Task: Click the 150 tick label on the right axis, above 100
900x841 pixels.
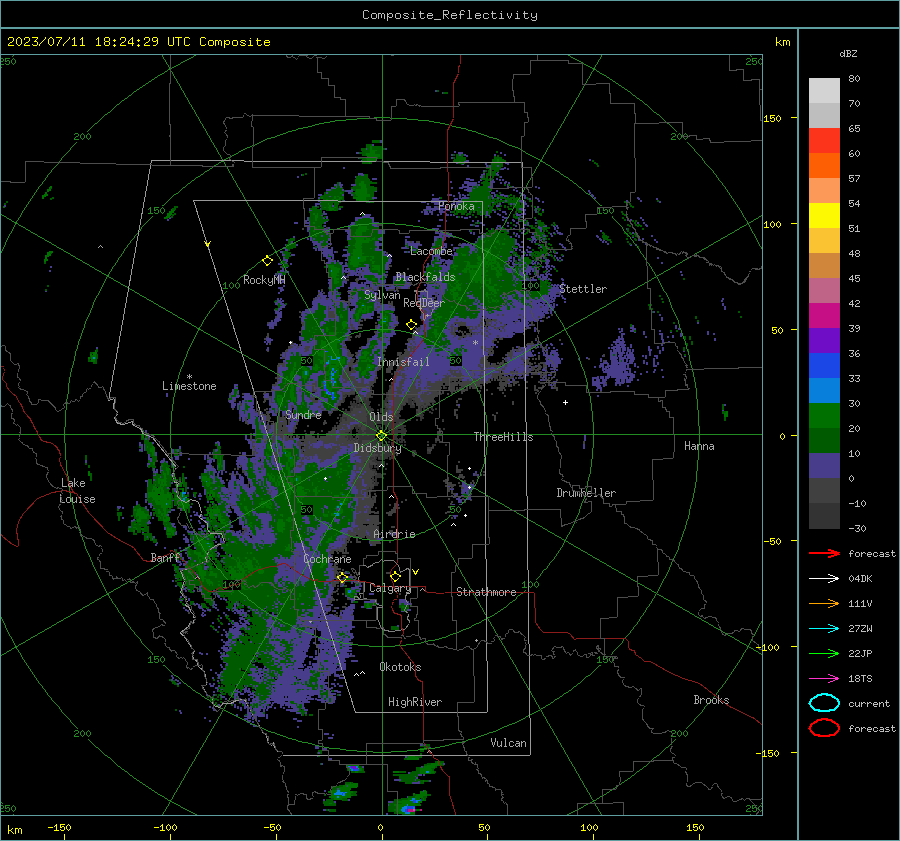Action: click(x=772, y=118)
